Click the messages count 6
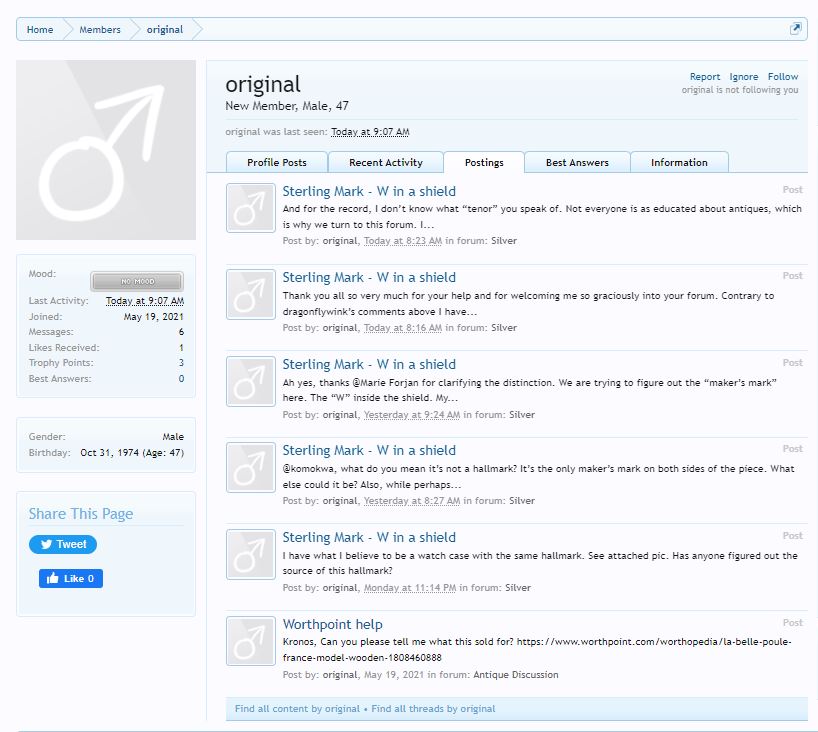Viewport: 818px width, 732px height. (x=181, y=332)
